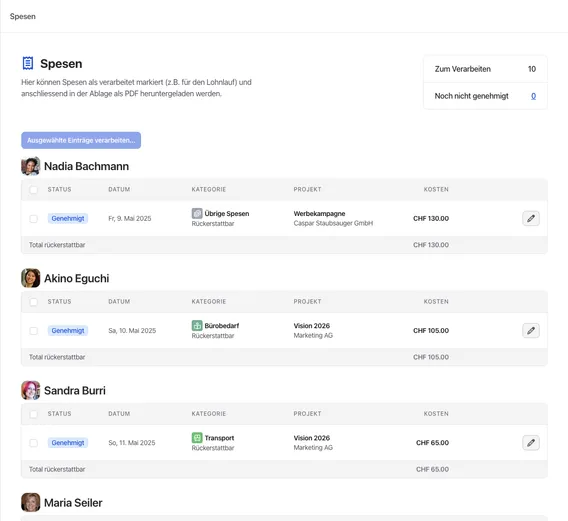Viewport: 568px width, 521px height.
Task: Click the Zum Verarbeiten summary row
Action: [485, 69]
